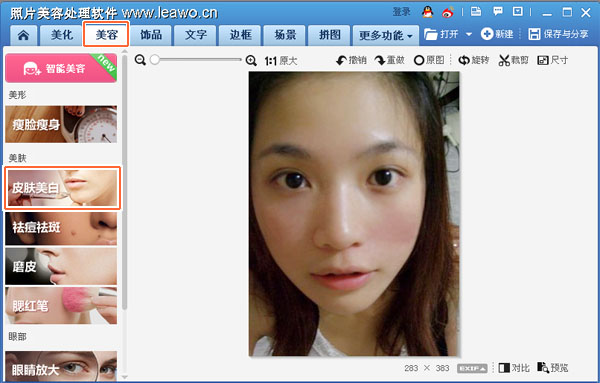Open the 瘦脸瘦身 slimming tool
Screen dimensions: 600x383
(x=61, y=124)
